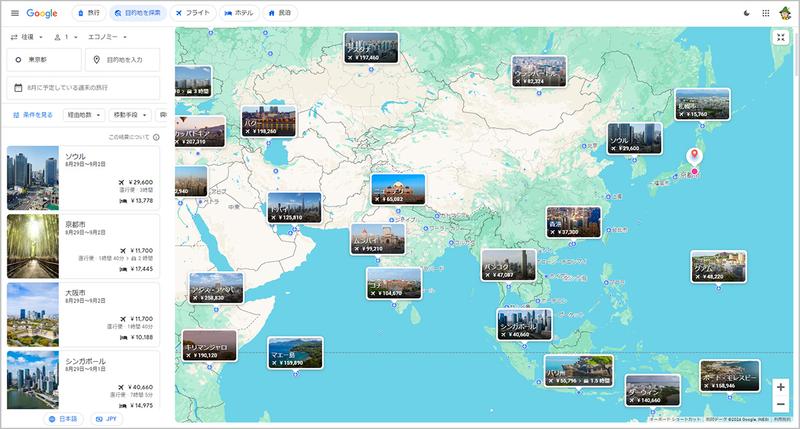Select the ソウル ¥29,600 map card
Screen dimensions: 800x429
[x=634, y=138]
